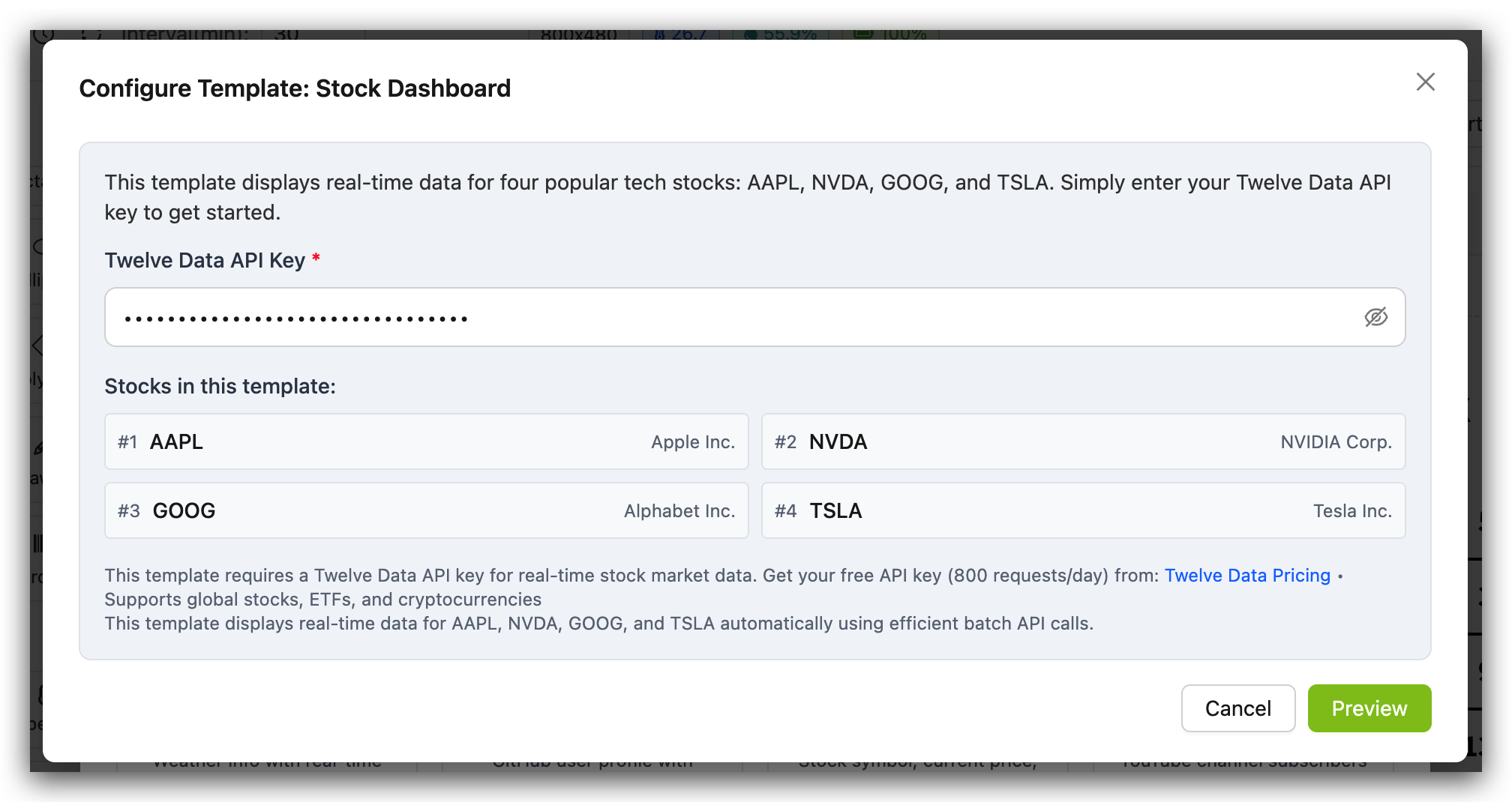Click the Tesla Inc. company name
Image resolution: width=1512 pixels, height=802 pixels.
click(1352, 511)
